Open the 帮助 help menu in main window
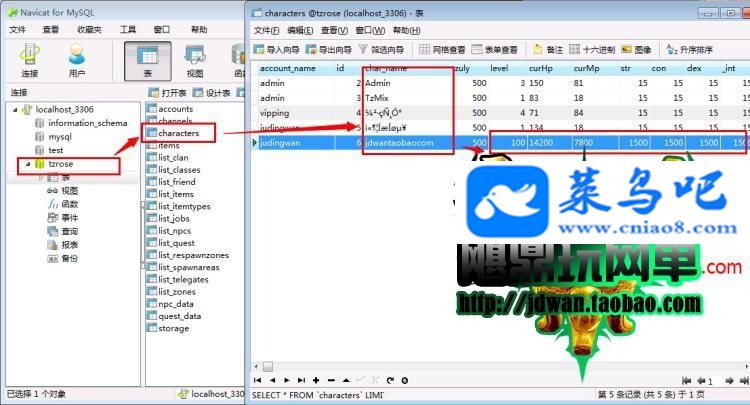 (x=199, y=30)
